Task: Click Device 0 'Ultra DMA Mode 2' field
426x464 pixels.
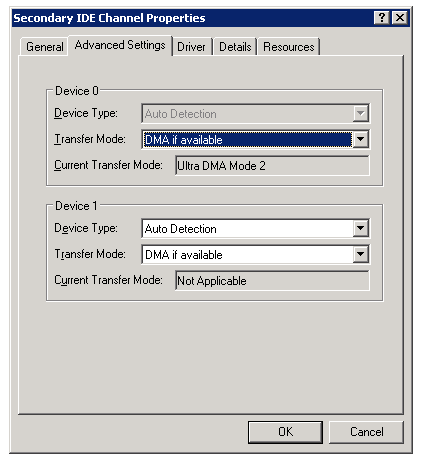Action: click(272, 165)
